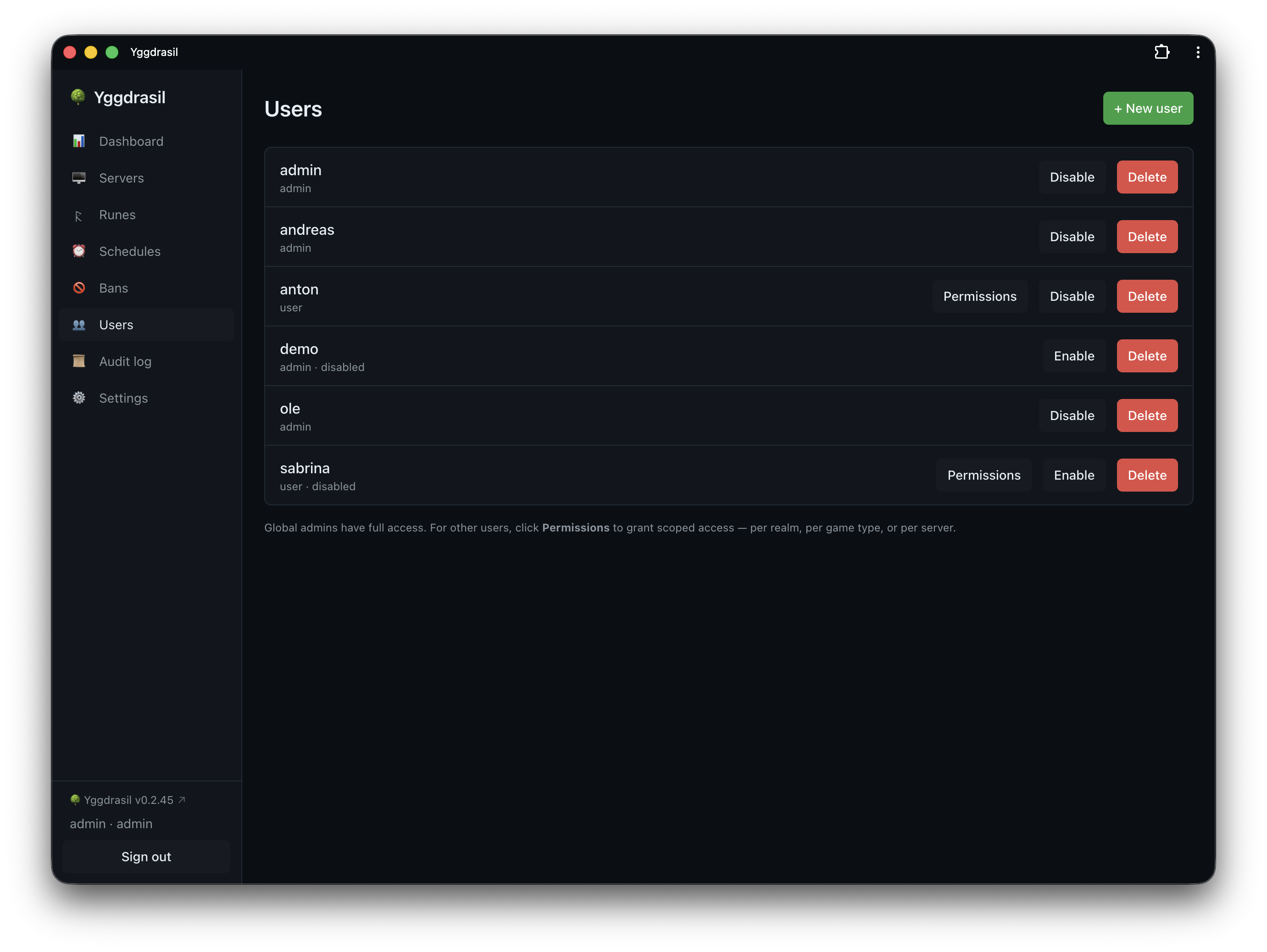This screenshot has height=952, width=1267.
Task: Delete the ole user
Action: pos(1147,415)
